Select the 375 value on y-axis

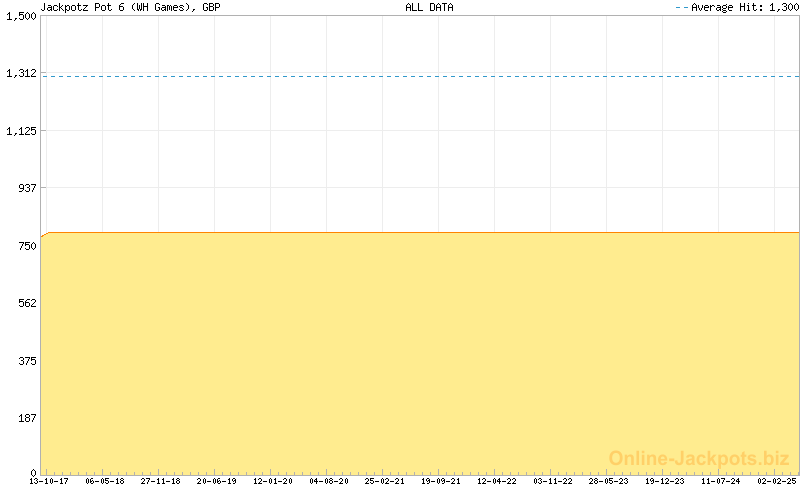coord(26,360)
